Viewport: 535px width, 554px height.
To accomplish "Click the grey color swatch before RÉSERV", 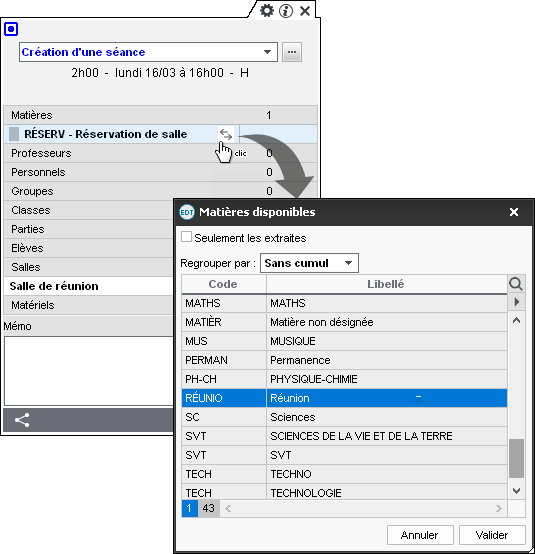I will [14, 134].
